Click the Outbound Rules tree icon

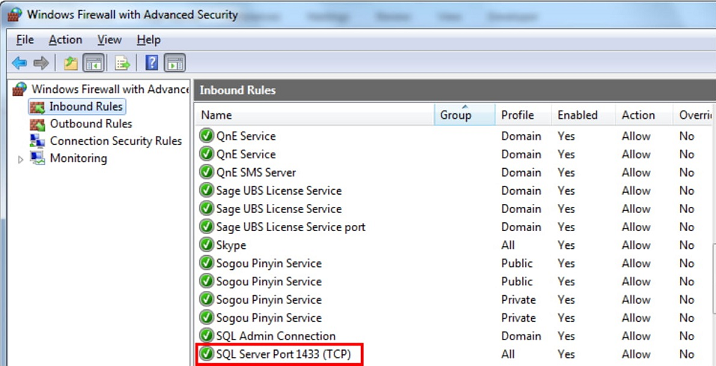(37, 124)
